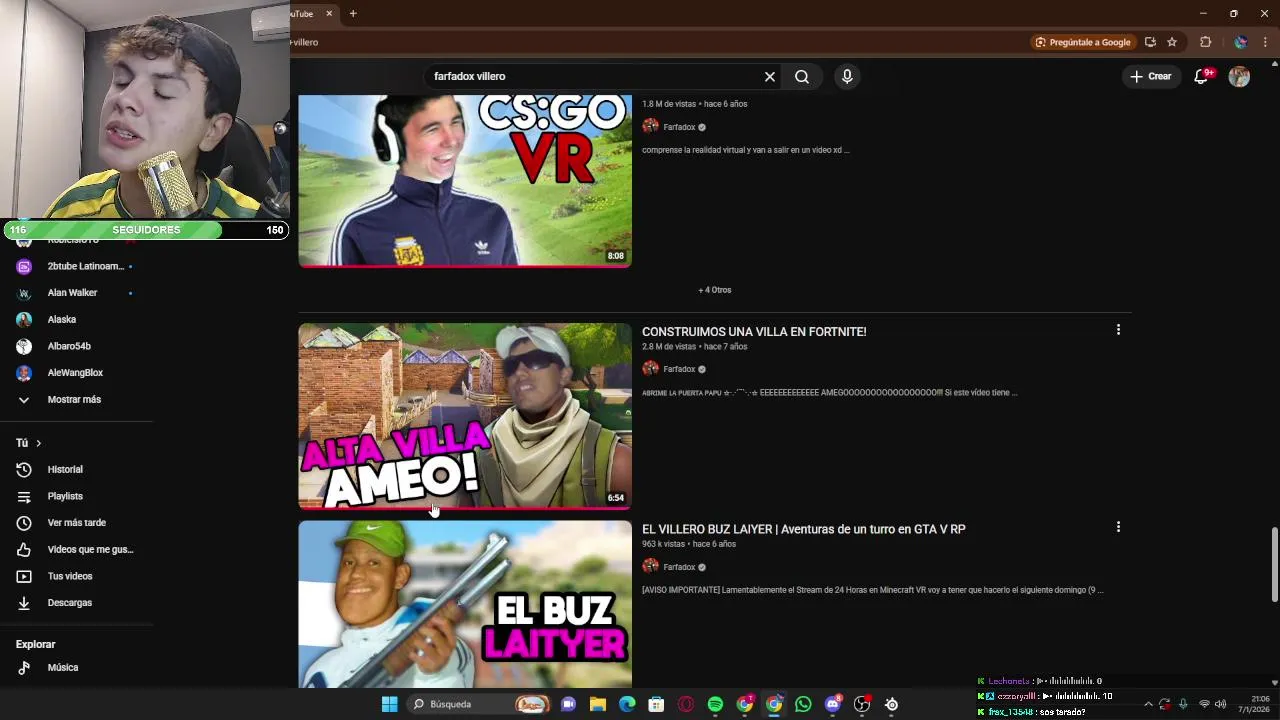
Task: Bookmark this page with the star icon
Action: 1172,42
